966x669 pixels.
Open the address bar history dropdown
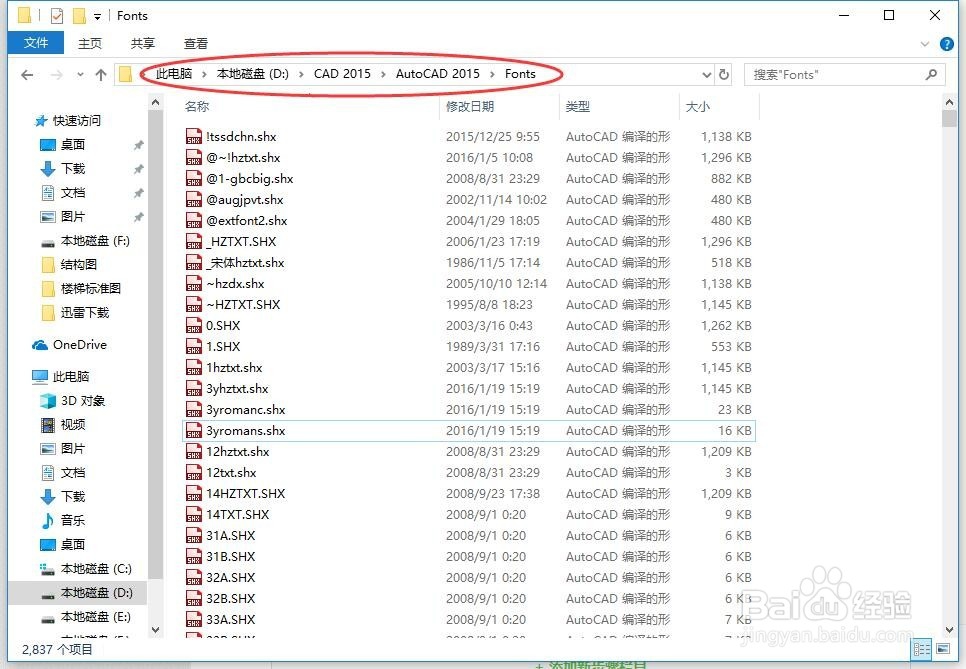(707, 75)
